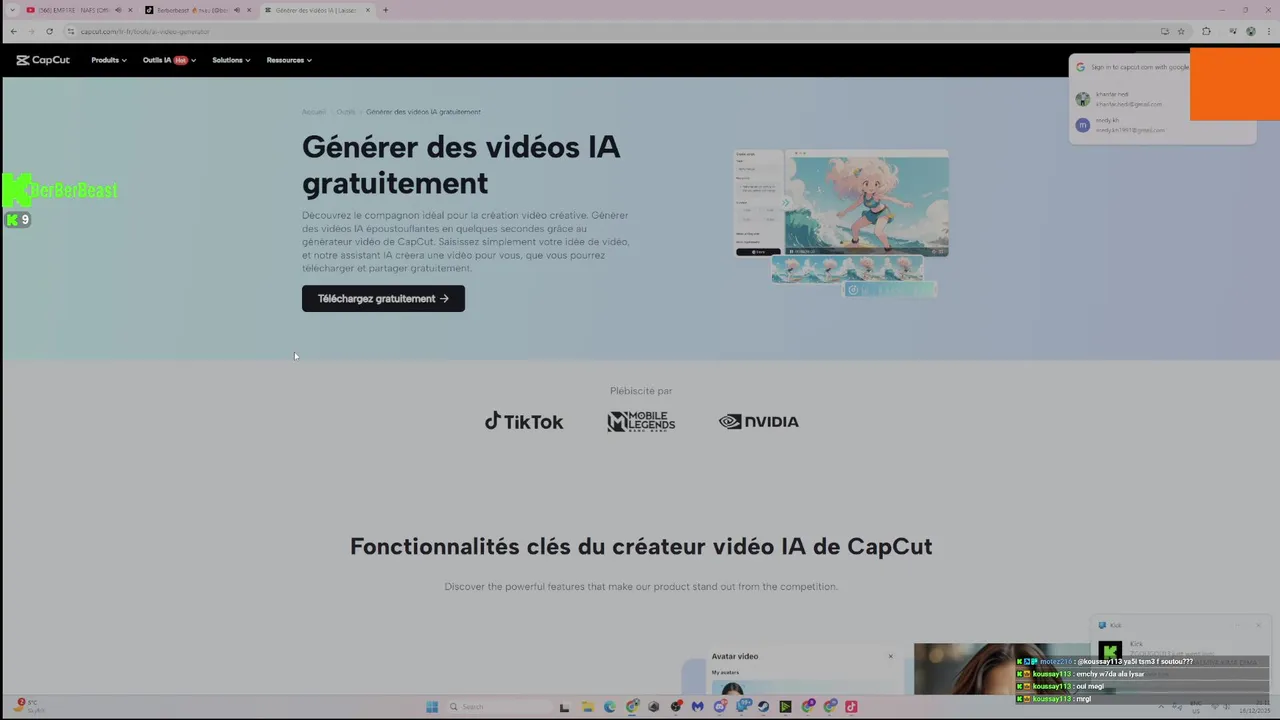Screen dimensions: 1280x720
Task: Open File Explorer from taskbar
Action: pos(588,706)
